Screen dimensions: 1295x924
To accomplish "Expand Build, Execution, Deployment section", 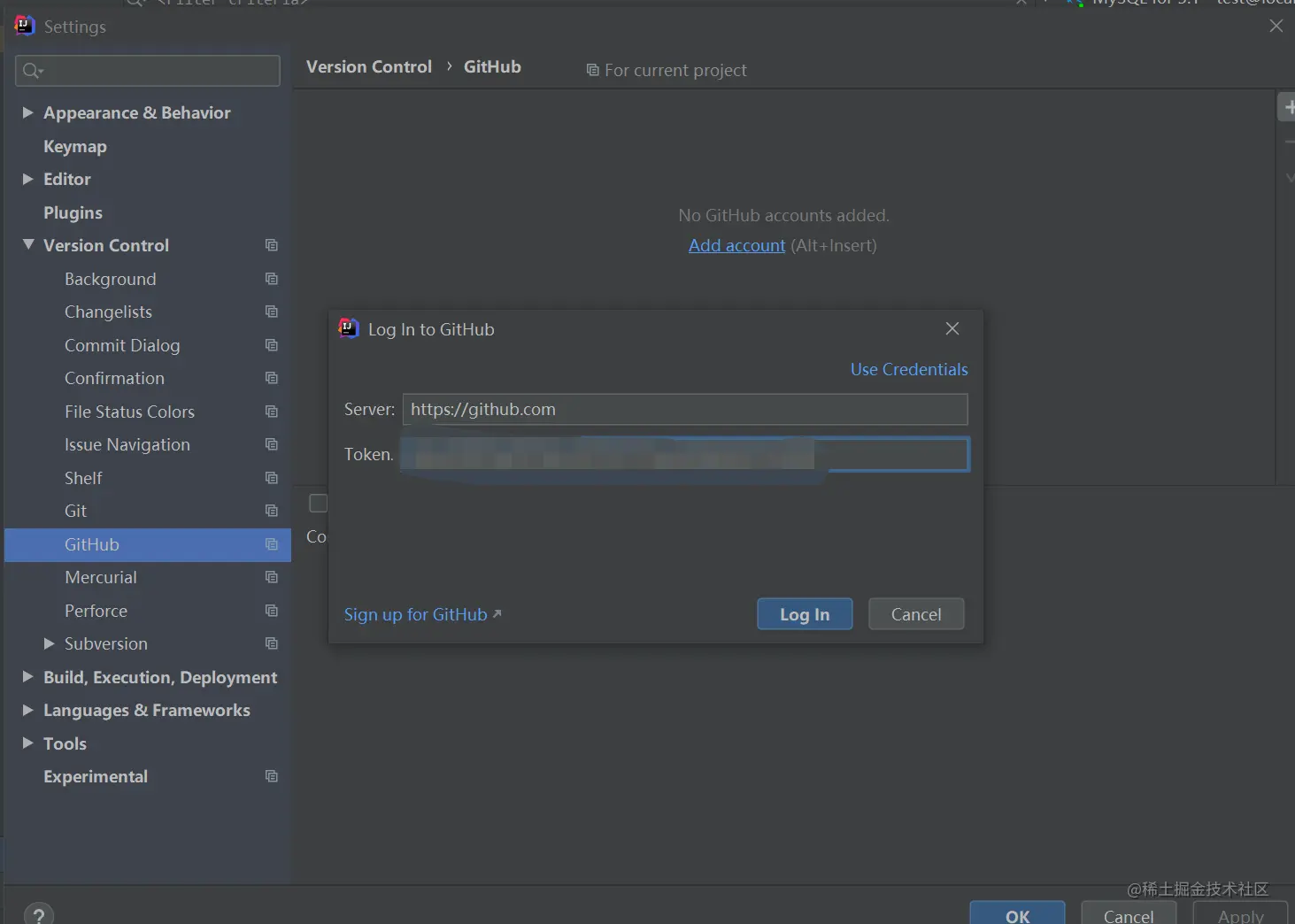I will [x=27, y=676].
